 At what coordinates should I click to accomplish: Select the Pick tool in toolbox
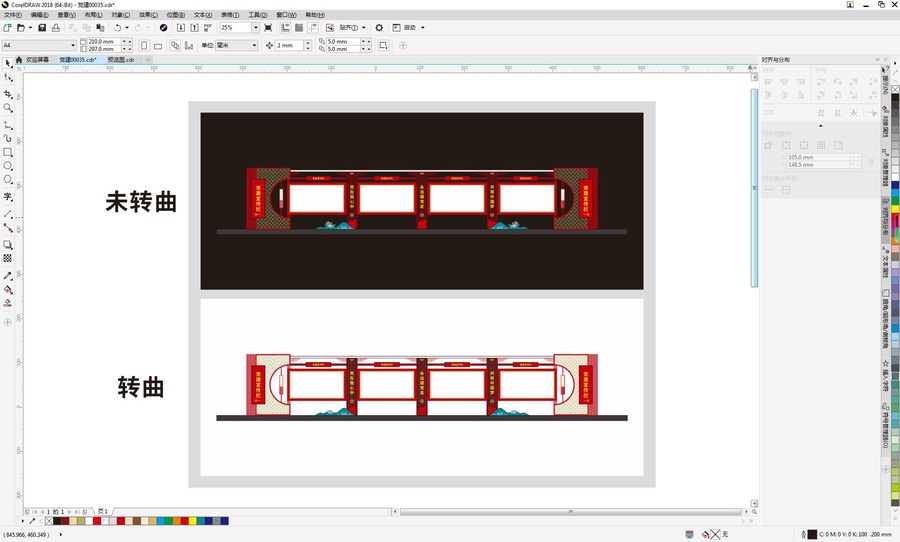(x=7, y=63)
